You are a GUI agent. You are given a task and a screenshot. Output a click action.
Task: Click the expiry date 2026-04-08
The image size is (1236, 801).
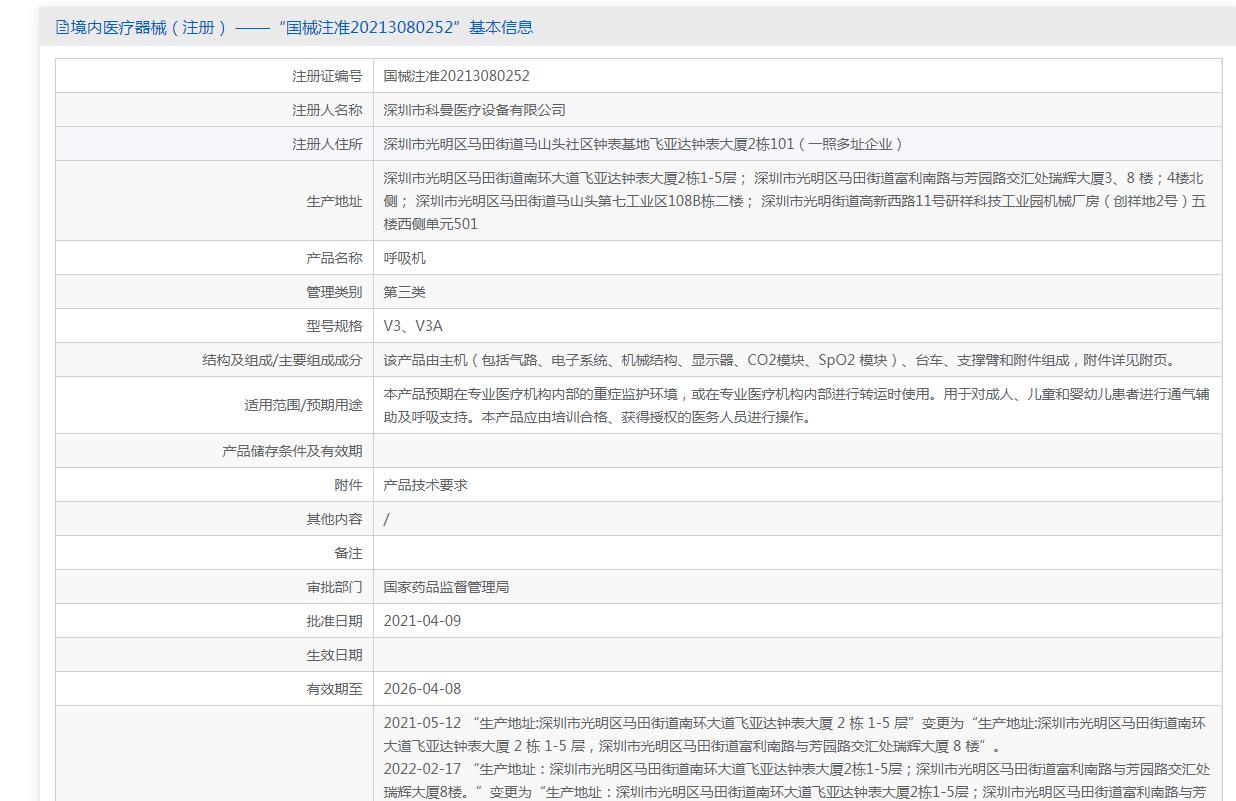pyautogui.click(x=422, y=689)
